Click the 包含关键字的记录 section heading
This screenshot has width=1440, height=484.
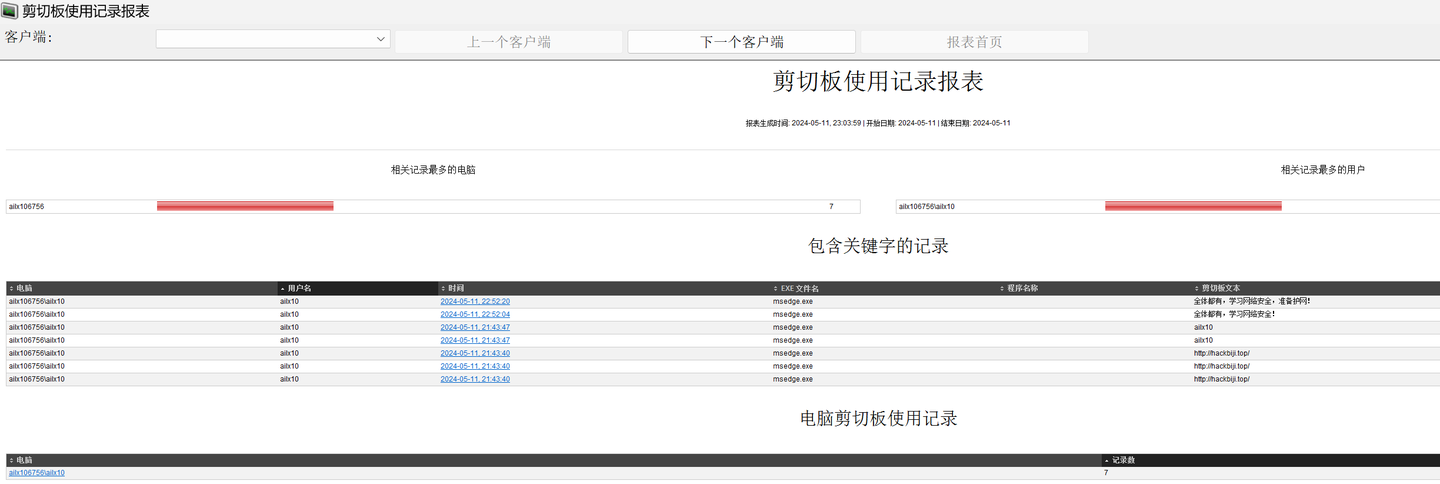coord(878,245)
